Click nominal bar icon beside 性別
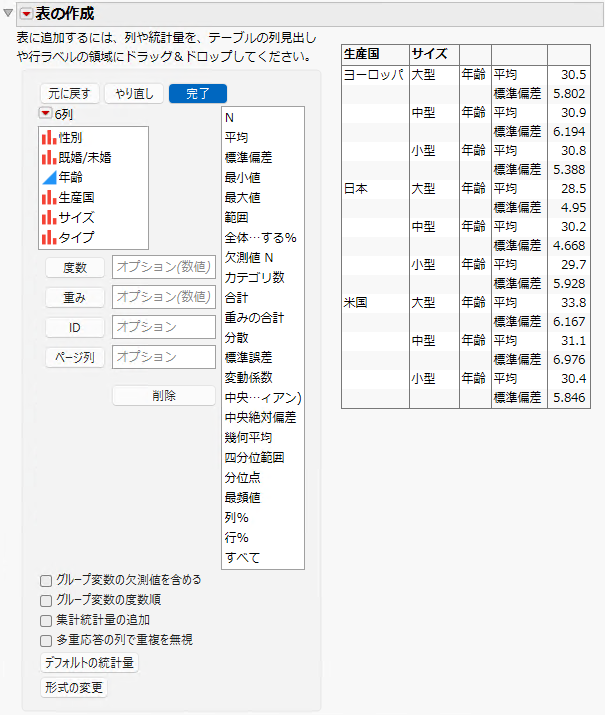605x715 pixels. [49, 137]
